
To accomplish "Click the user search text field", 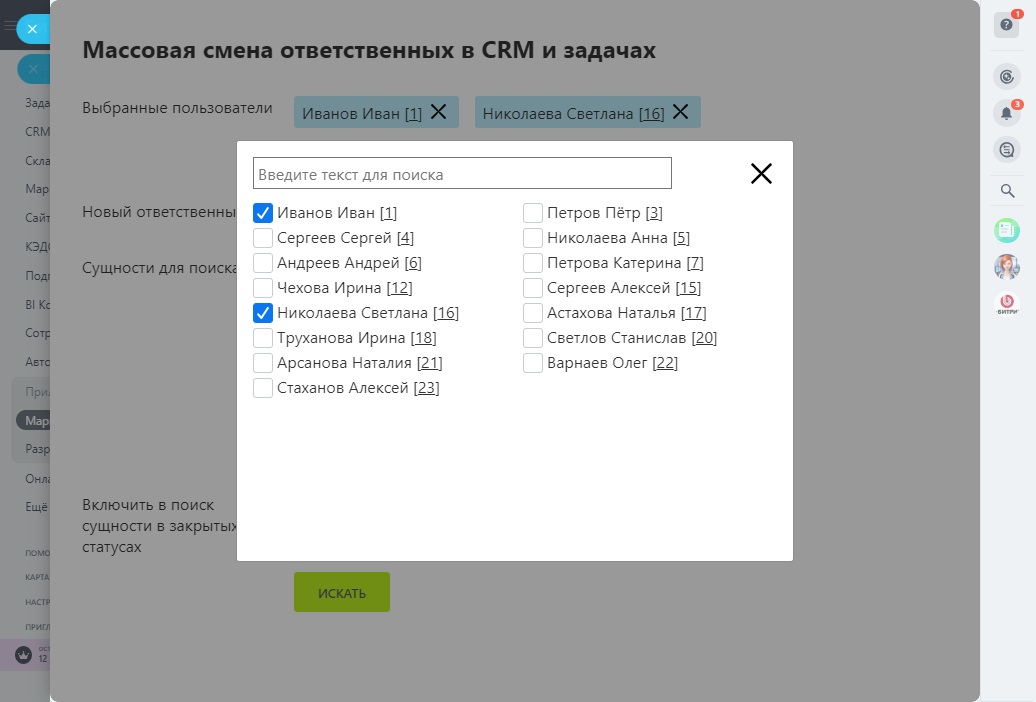I will 462,174.
